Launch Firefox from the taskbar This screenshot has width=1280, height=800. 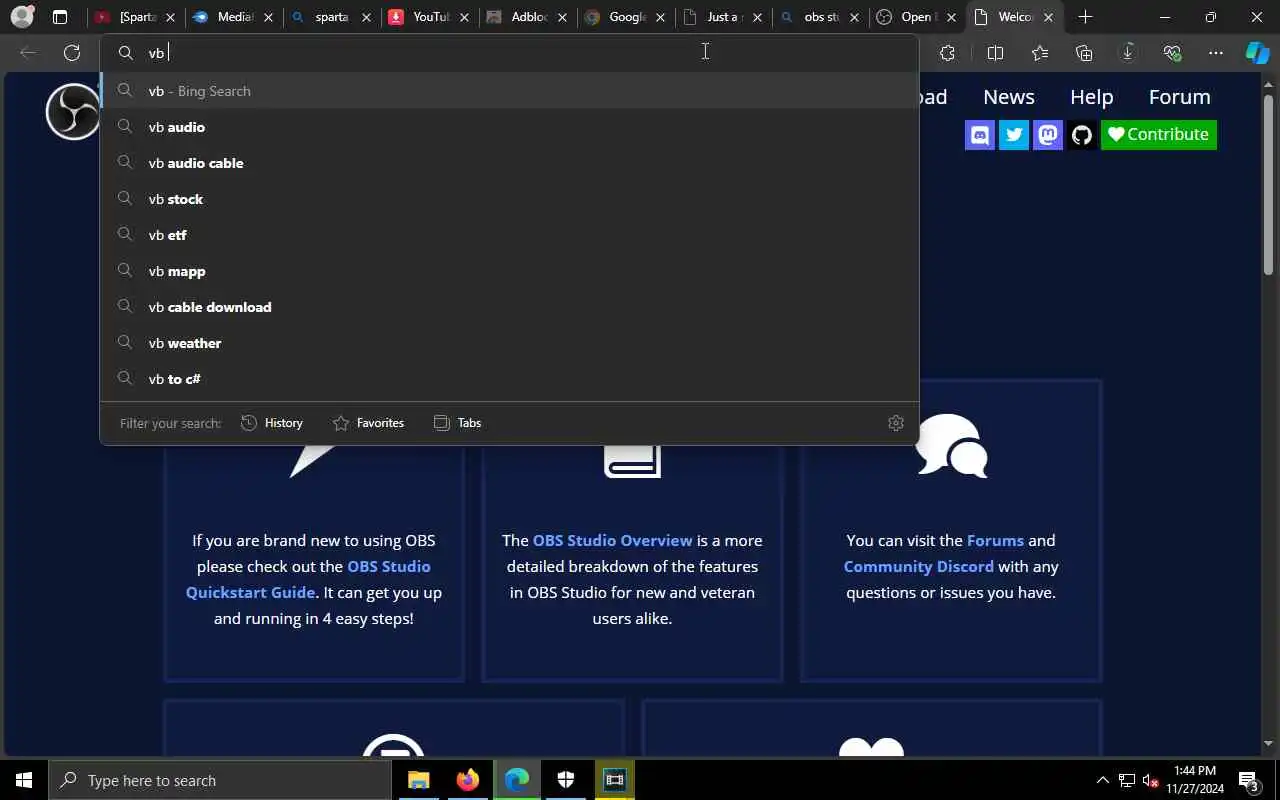tap(467, 780)
